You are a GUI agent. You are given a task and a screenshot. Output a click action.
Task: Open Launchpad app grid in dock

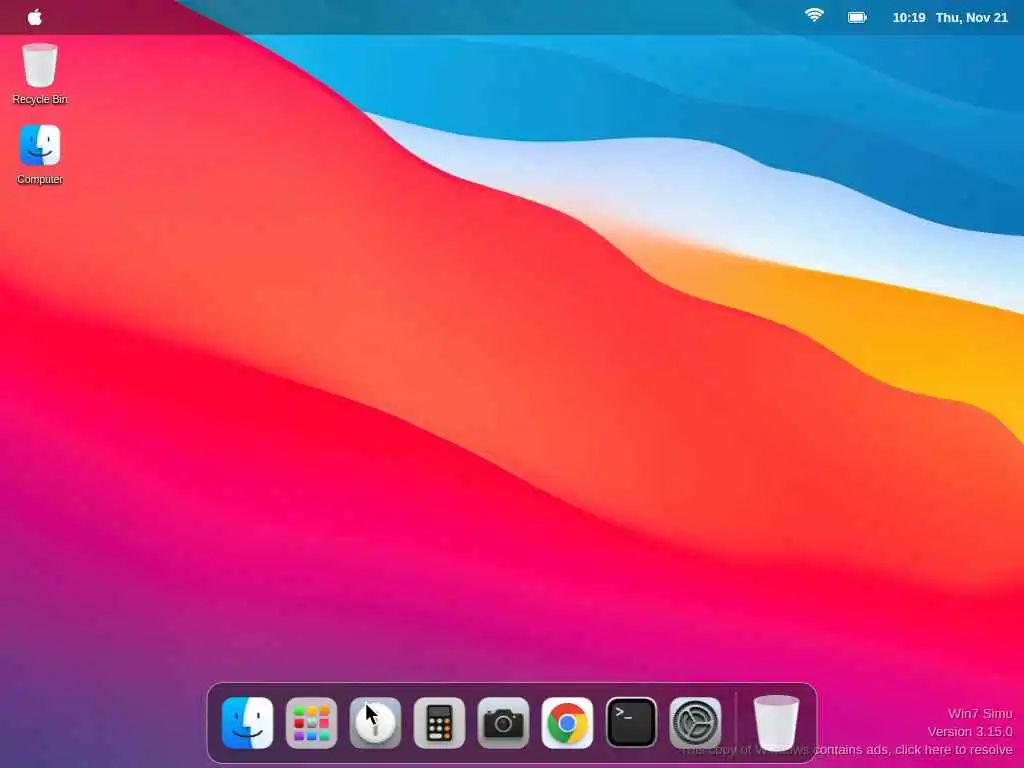point(312,723)
